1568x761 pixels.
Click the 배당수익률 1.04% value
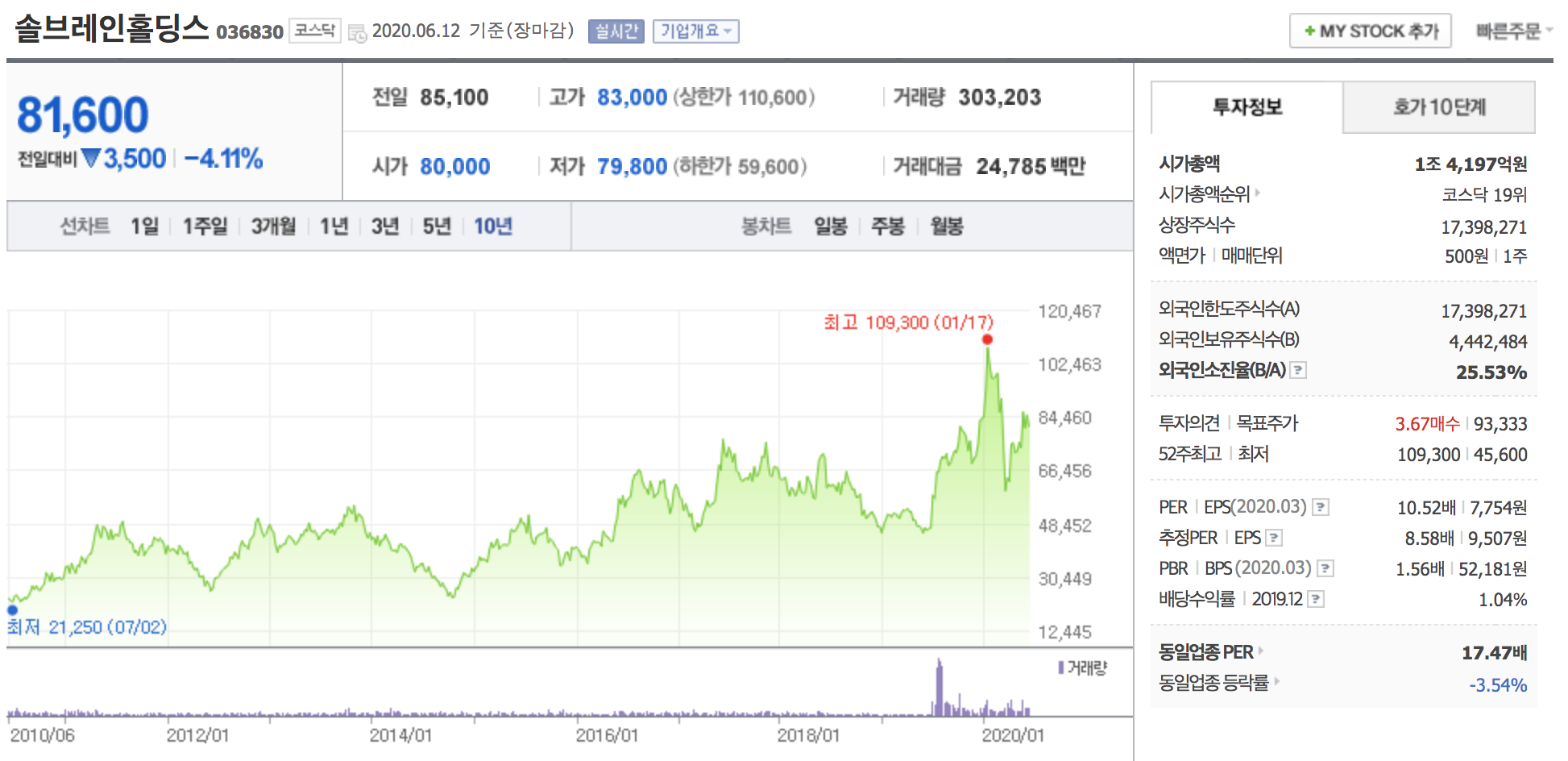(x=1503, y=599)
